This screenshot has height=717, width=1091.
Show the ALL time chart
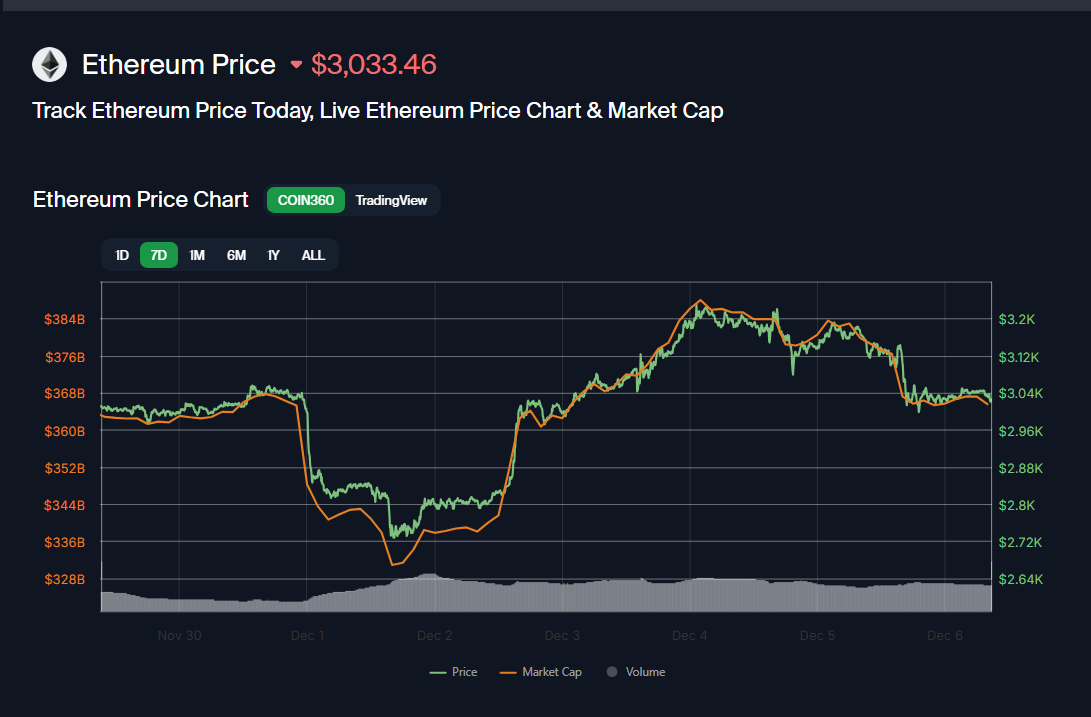(x=313, y=255)
